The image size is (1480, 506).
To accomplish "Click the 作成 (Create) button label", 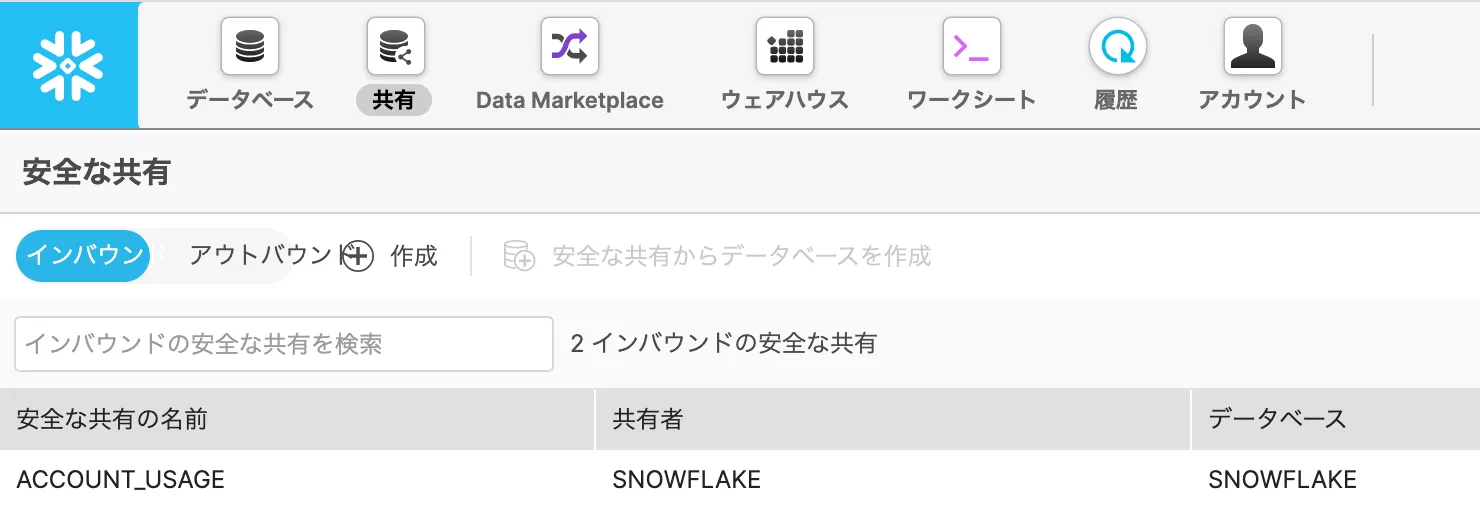I will pos(414,256).
